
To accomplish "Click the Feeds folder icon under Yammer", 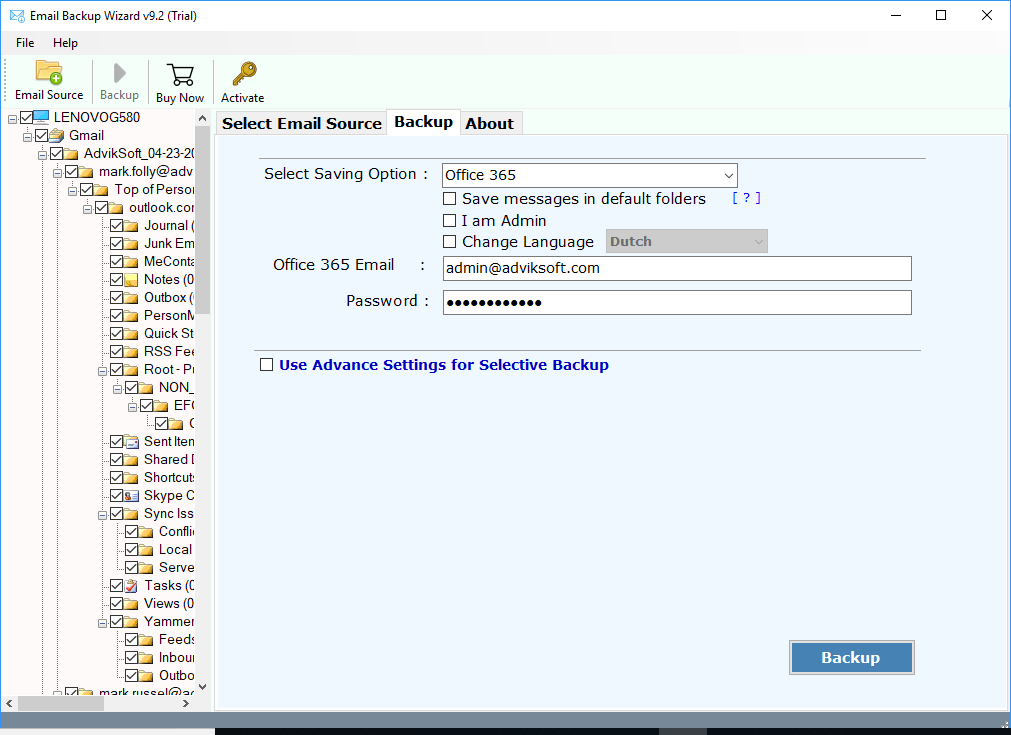I will coord(146,640).
